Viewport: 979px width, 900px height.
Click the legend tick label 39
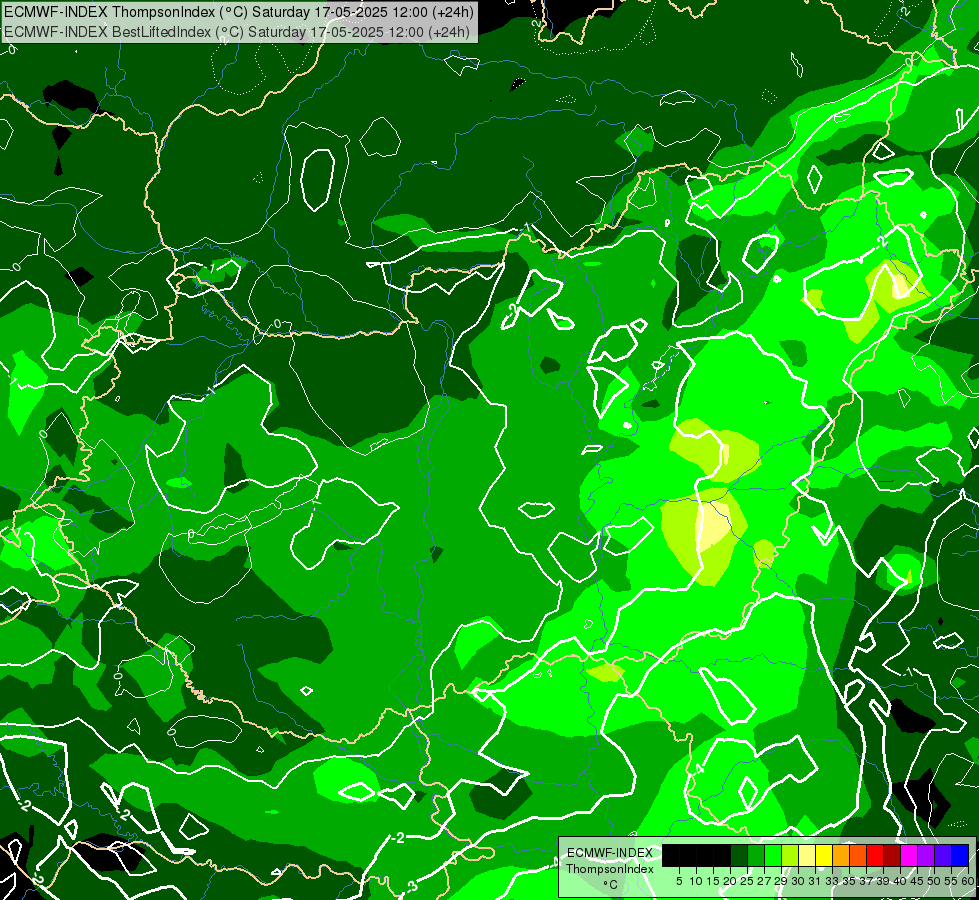[883, 881]
